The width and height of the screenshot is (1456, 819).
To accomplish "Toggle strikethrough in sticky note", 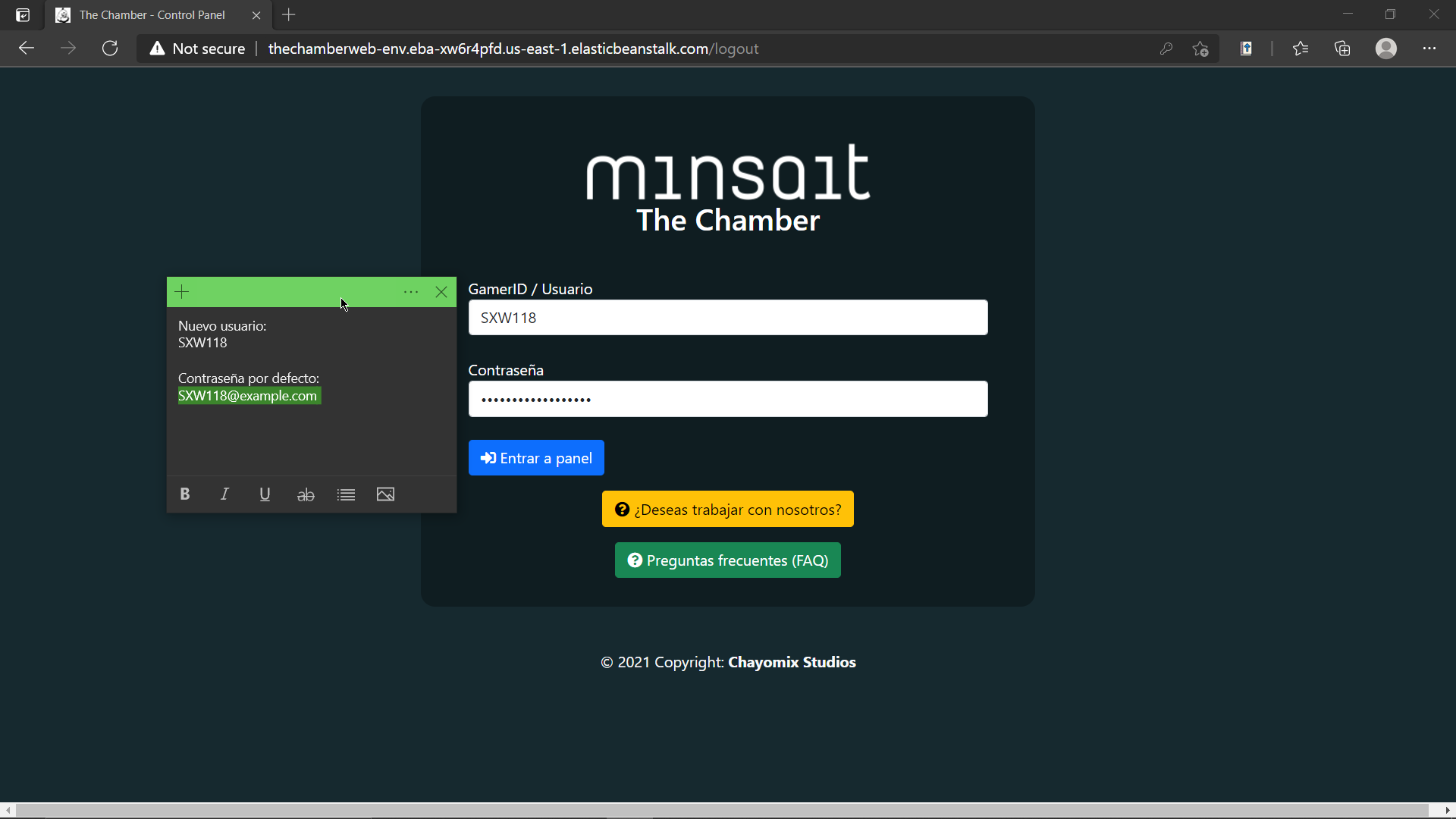I will pyautogui.click(x=306, y=494).
